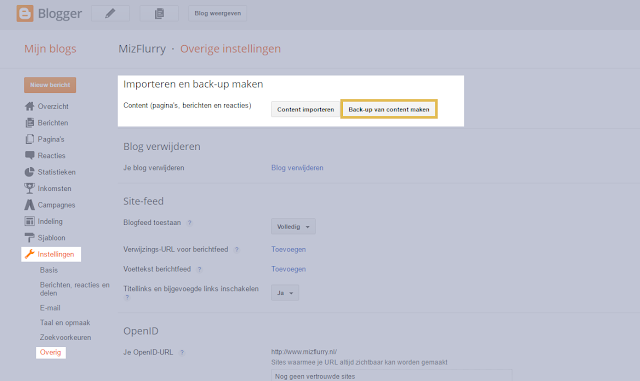Open the Titellinks inschakelen Ja dropdown
640x381 pixels.
point(285,293)
